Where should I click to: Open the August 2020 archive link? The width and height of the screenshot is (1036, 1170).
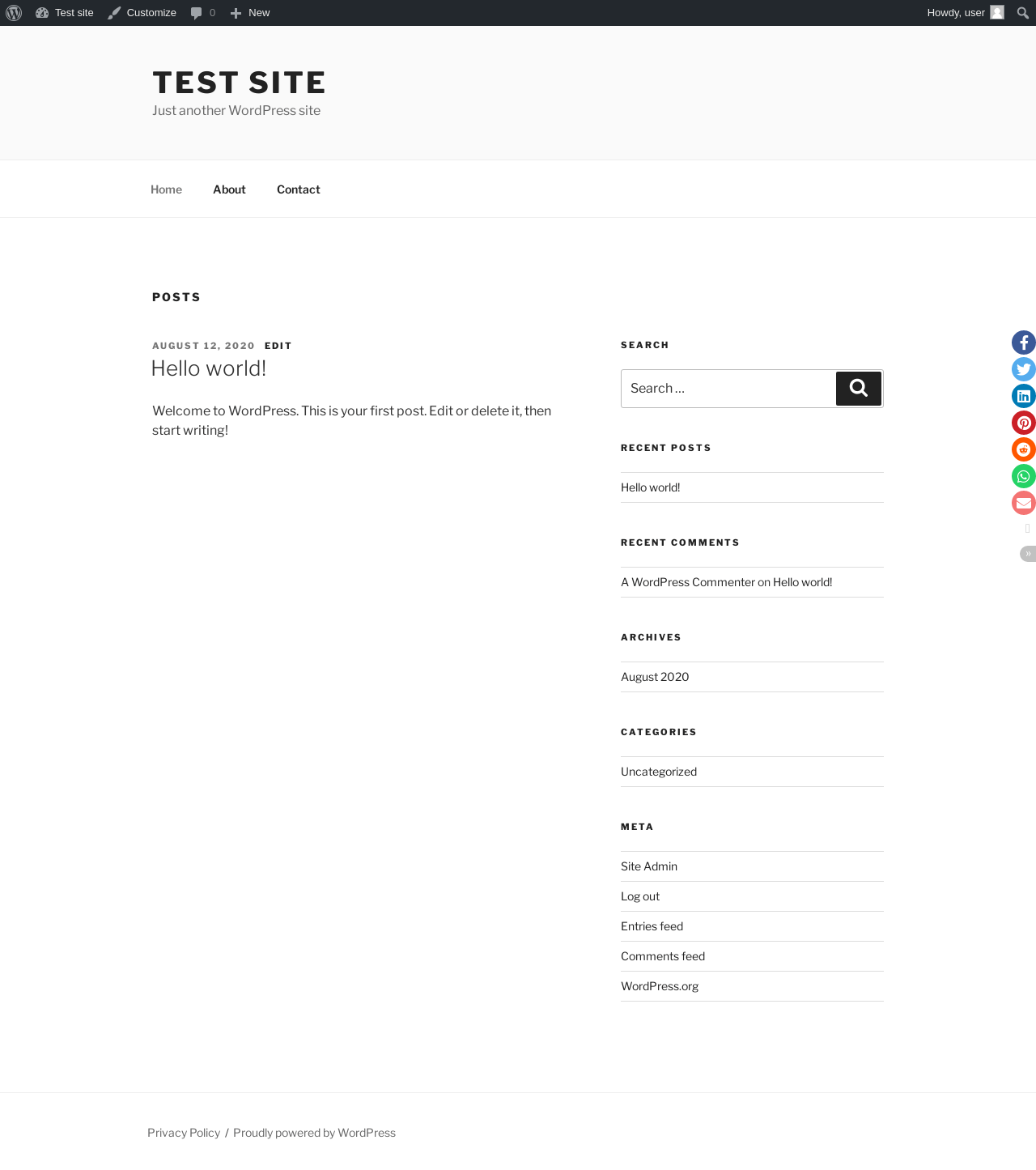coord(655,677)
